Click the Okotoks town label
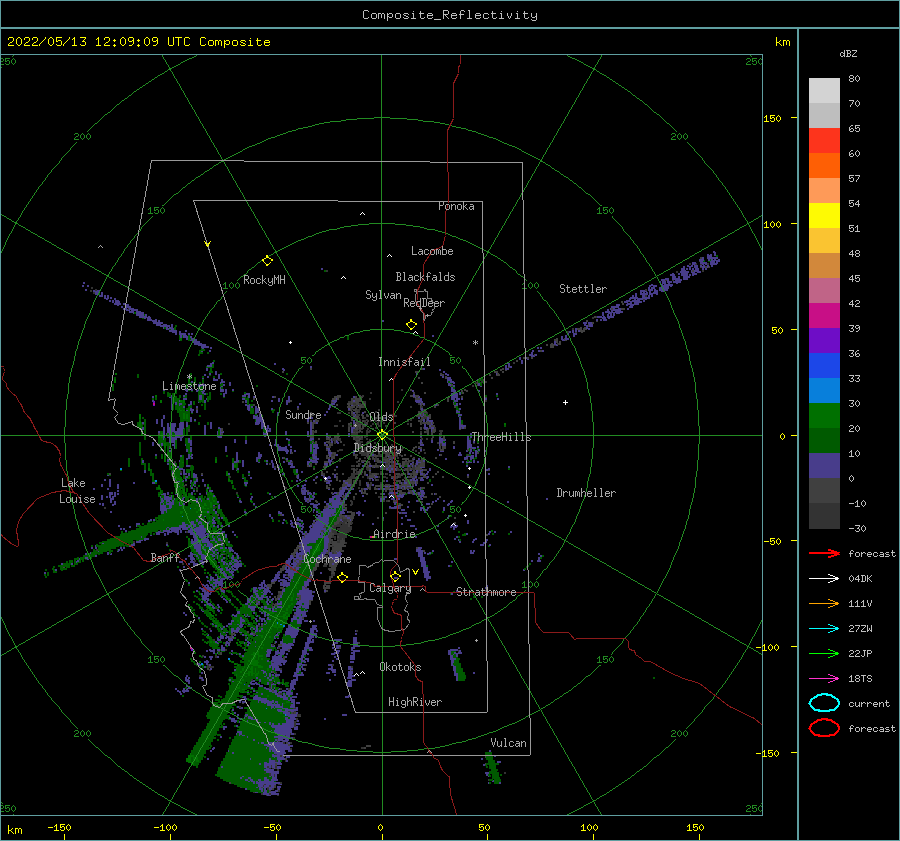Screen dimensions: 900x841 [400, 667]
